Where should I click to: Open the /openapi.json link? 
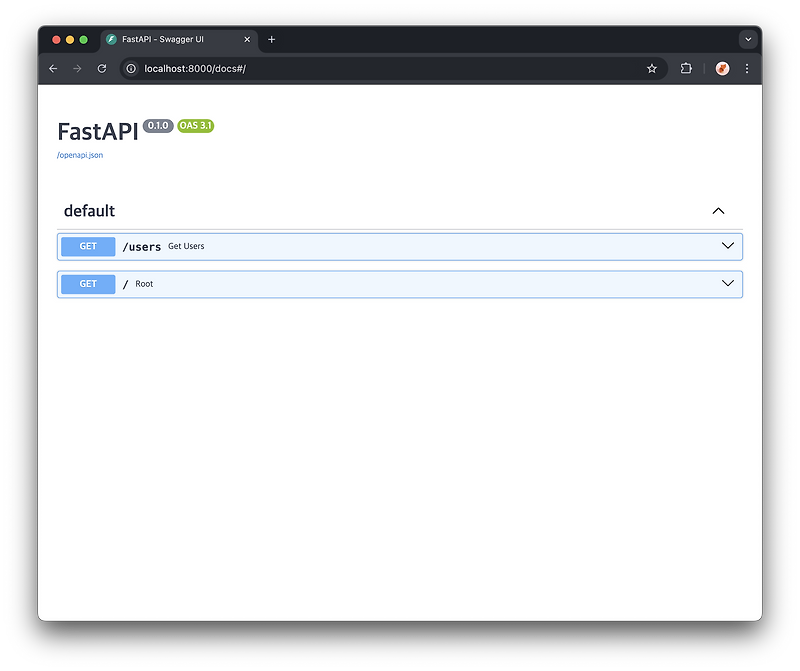(x=79, y=155)
